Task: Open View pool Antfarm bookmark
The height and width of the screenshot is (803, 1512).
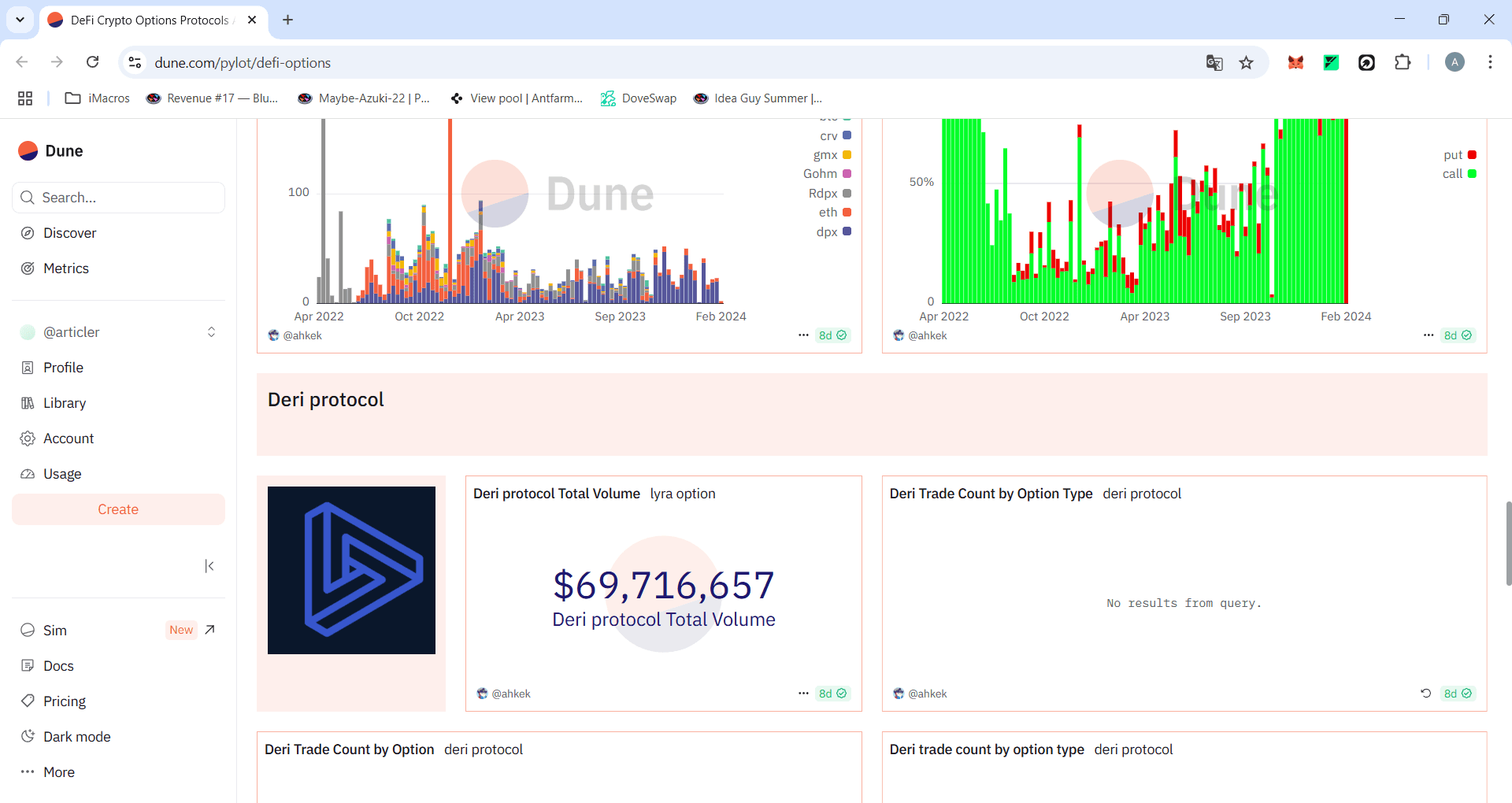Action: tap(517, 98)
